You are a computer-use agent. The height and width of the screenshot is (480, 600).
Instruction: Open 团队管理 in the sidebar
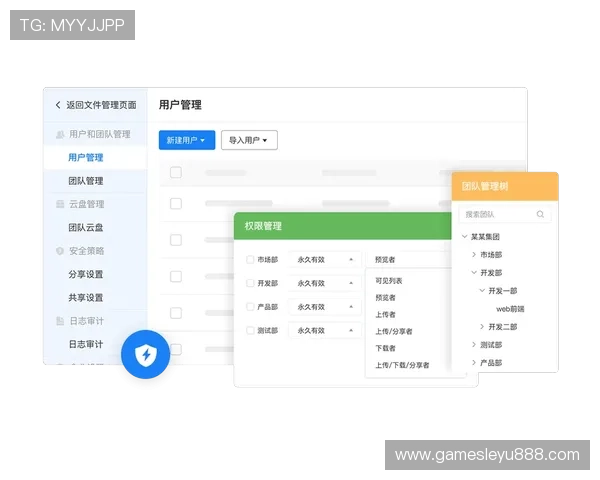point(86,181)
